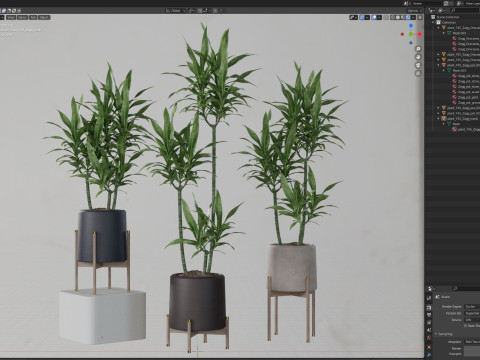Open the shading options dropdown arrow

pyautogui.click(x=413, y=17)
